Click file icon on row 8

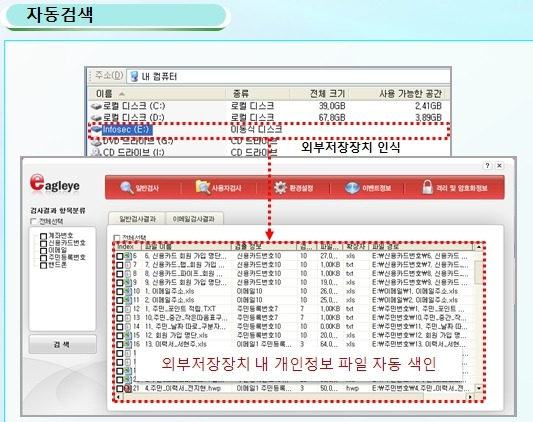click(128, 273)
